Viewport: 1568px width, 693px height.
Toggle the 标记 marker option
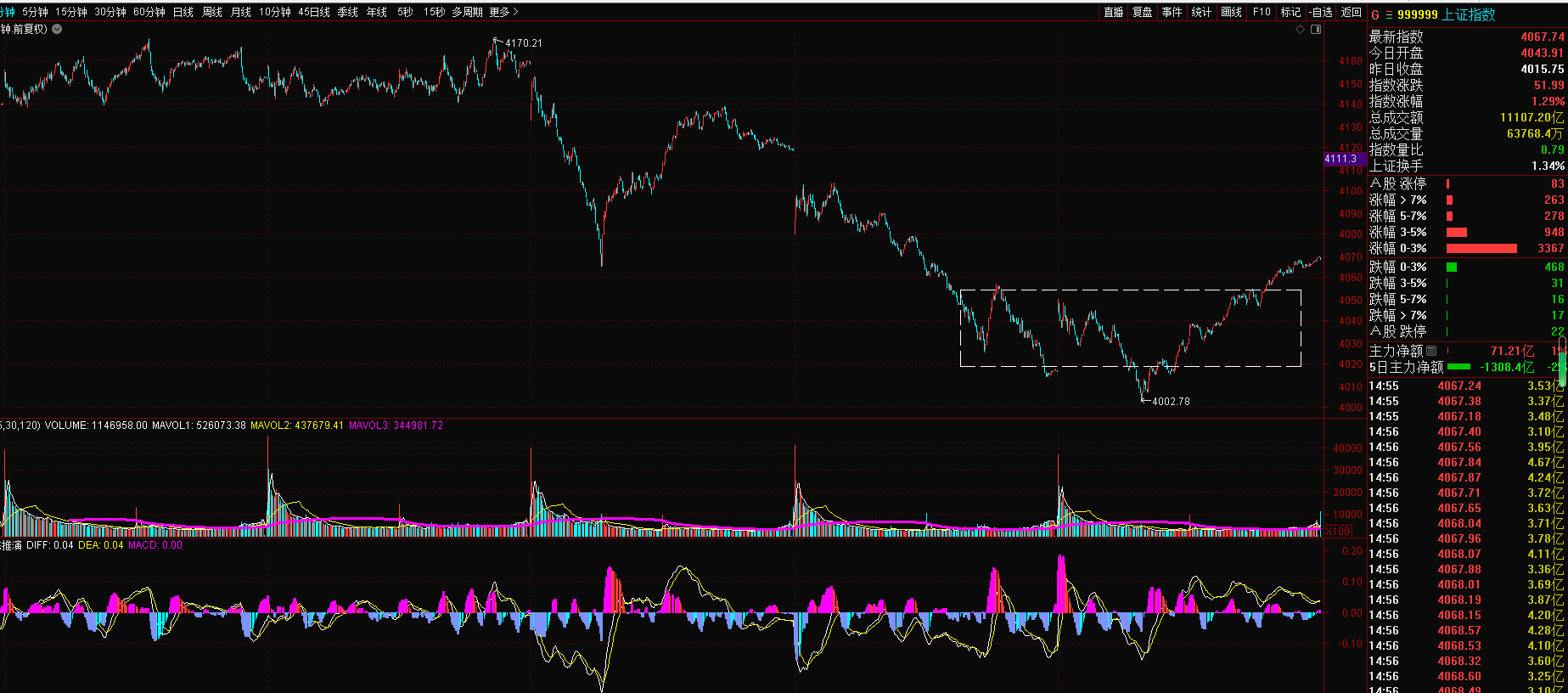1290,12
